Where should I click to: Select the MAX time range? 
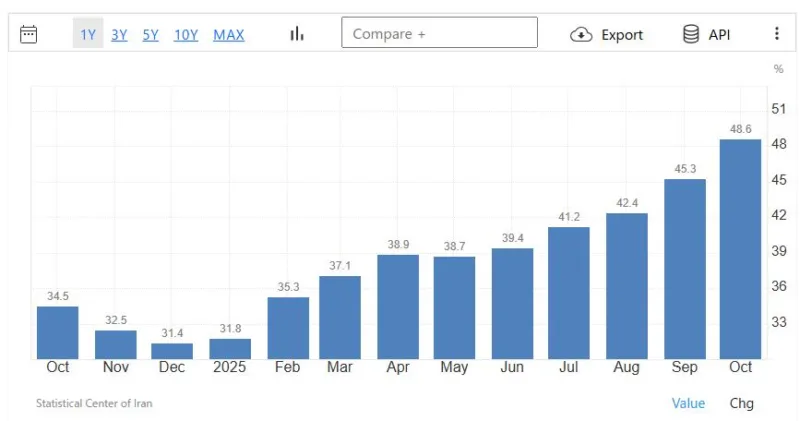pos(228,35)
